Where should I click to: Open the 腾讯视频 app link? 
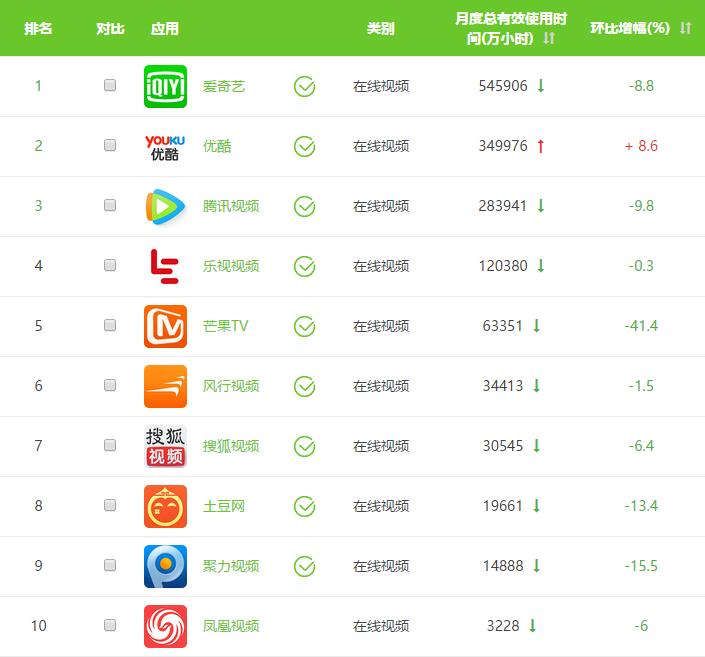pos(231,206)
